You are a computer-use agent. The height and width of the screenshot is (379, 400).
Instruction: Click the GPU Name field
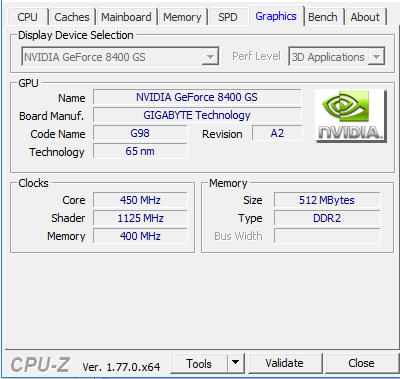(x=197, y=97)
